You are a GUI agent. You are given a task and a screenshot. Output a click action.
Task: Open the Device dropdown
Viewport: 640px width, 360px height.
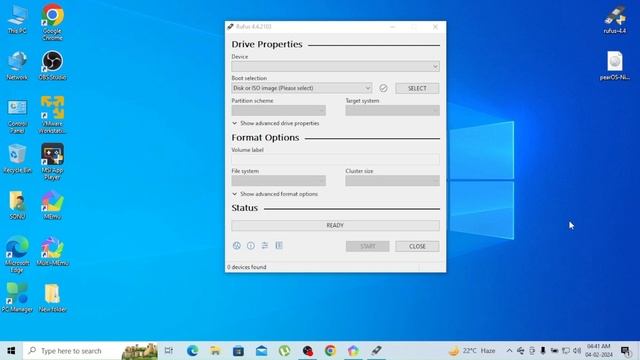coord(336,67)
